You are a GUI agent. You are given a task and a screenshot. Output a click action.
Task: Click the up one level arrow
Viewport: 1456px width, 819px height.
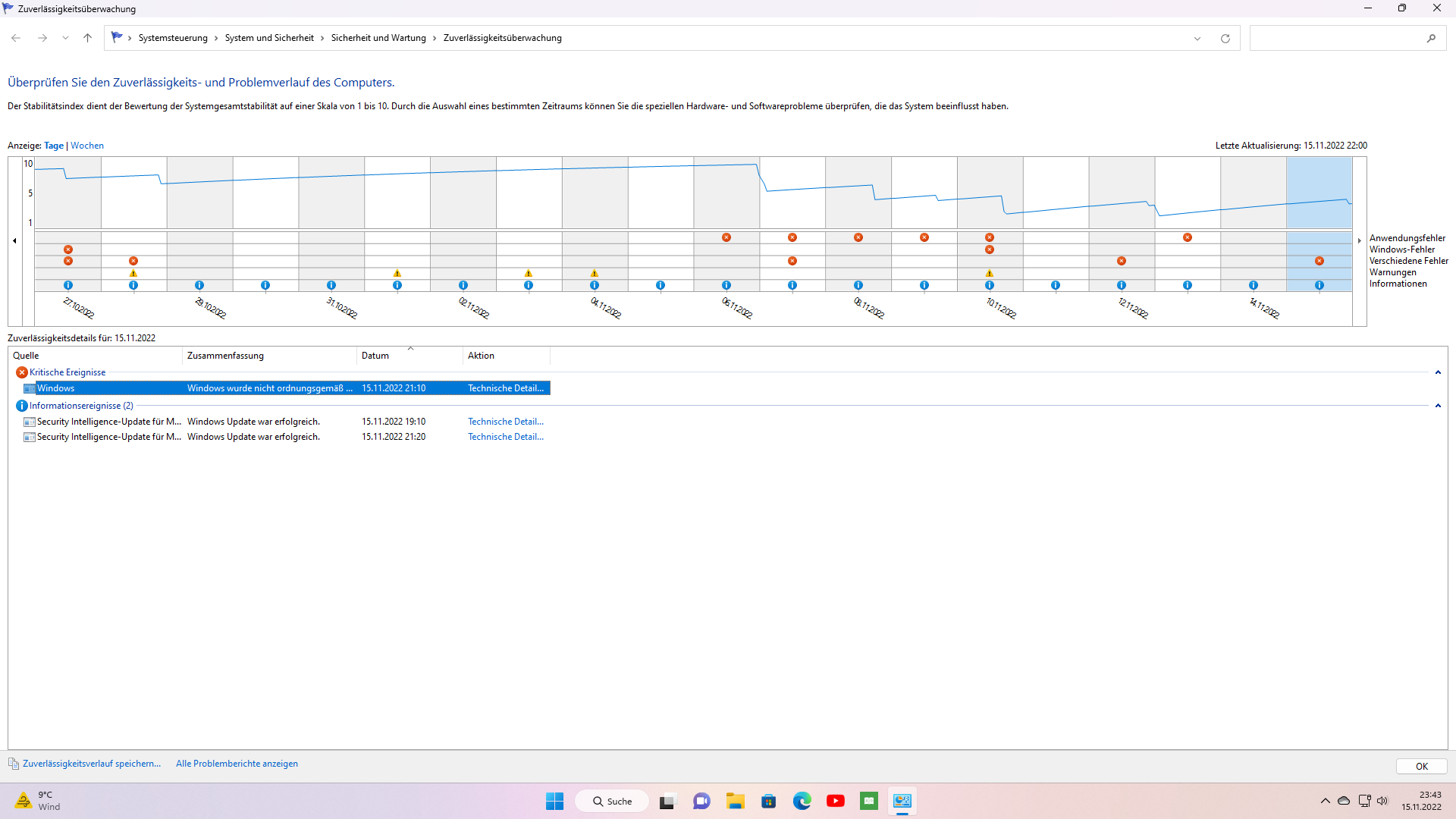click(87, 38)
